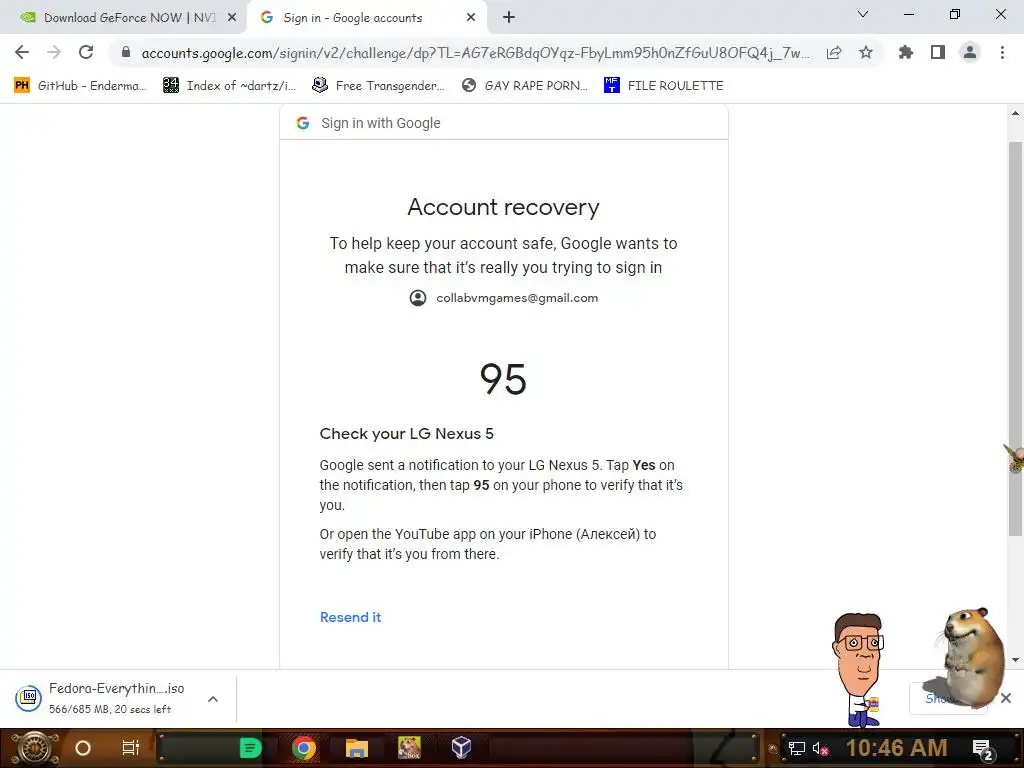Click the Google logo beside Sign in with Google
Viewport: 1024px width, 768px height.
[302, 123]
